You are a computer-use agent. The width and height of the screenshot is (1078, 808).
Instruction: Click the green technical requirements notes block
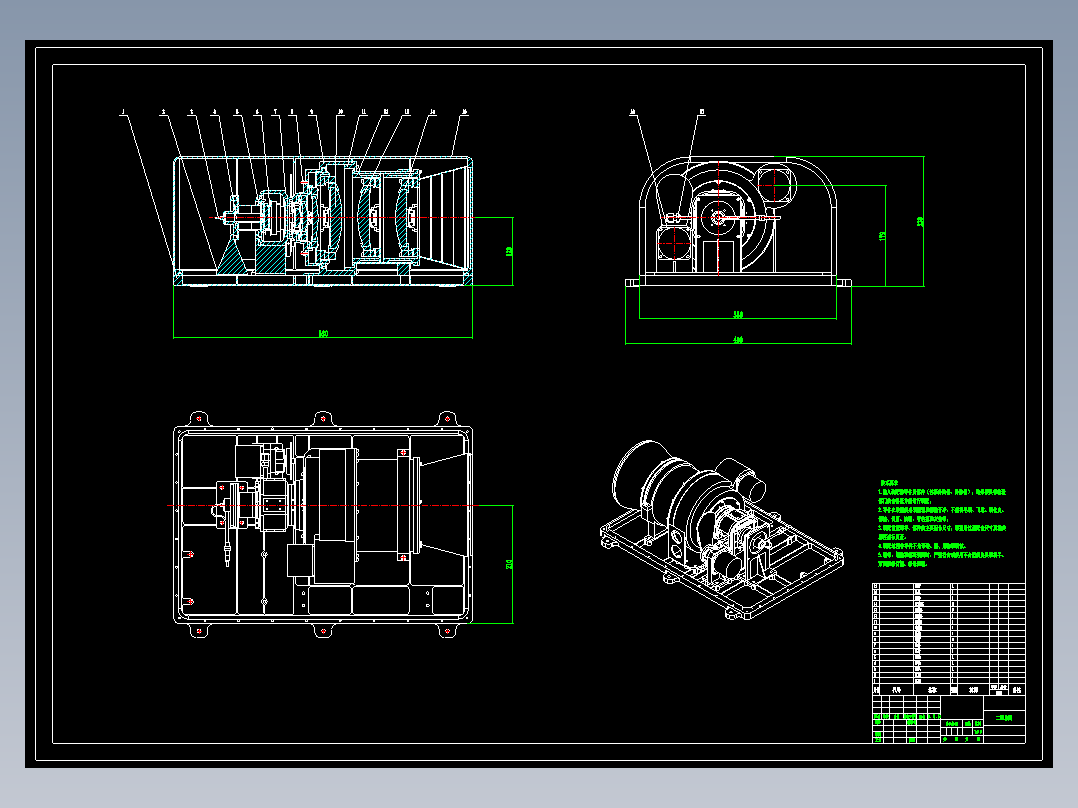click(942, 524)
